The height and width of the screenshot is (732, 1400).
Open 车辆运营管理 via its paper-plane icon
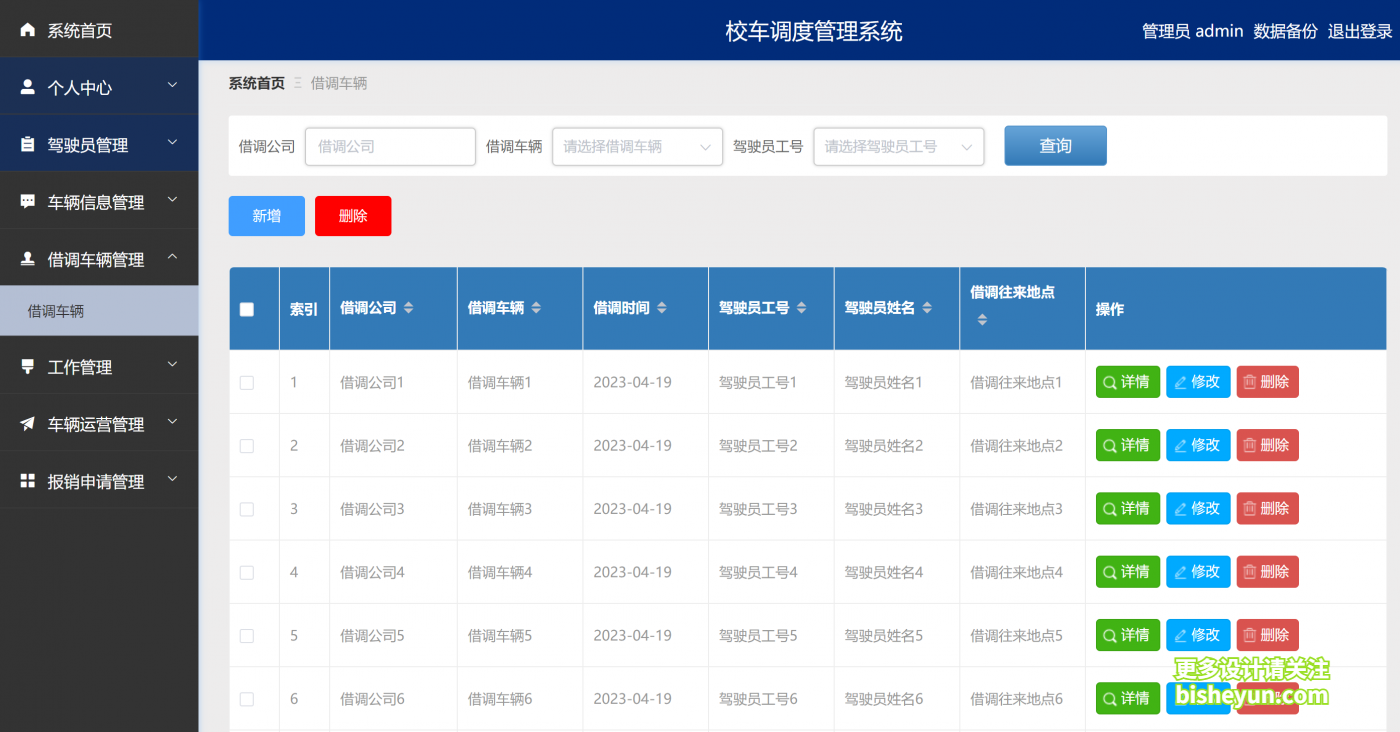point(27,423)
